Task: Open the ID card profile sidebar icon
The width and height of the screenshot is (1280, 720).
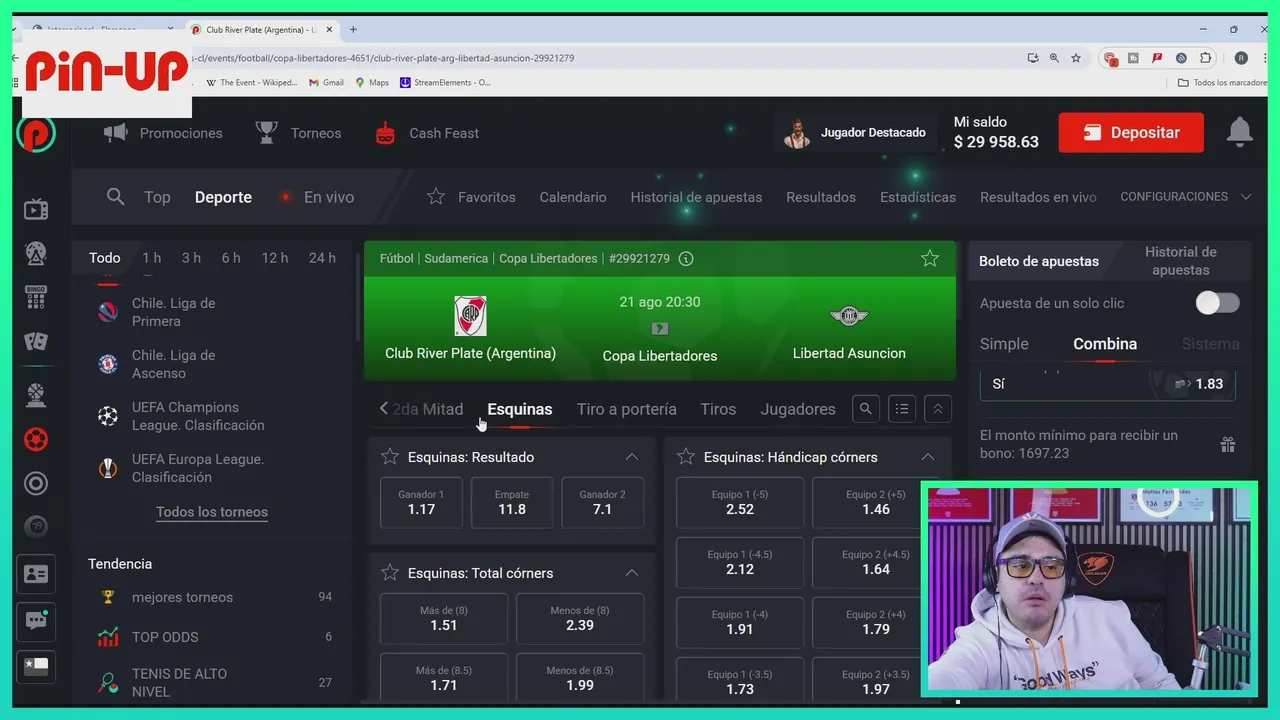Action: 36,574
